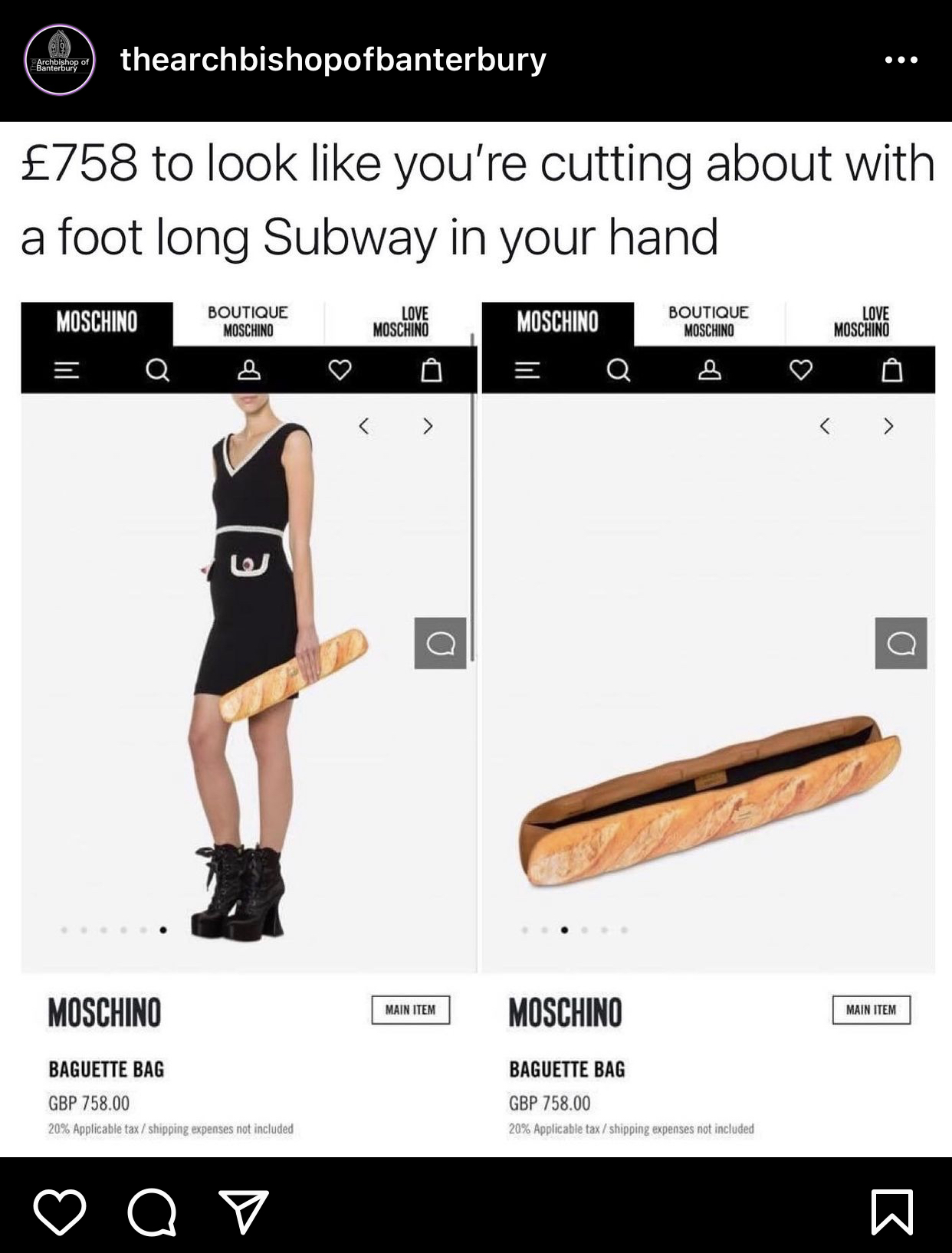Open hamburger menu in left Moschino panel
The image size is (952, 1253).
click(67, 371)
